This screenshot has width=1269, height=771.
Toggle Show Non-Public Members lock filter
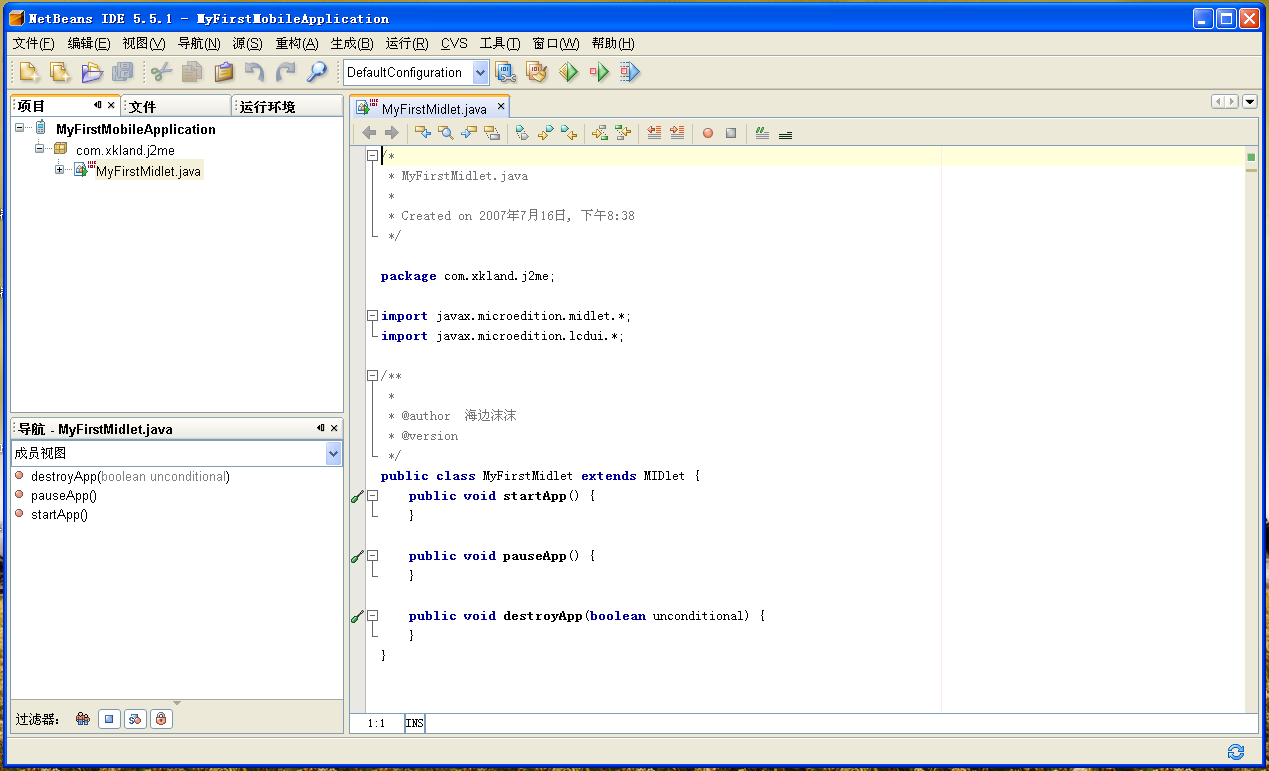[x=161, y=719]
